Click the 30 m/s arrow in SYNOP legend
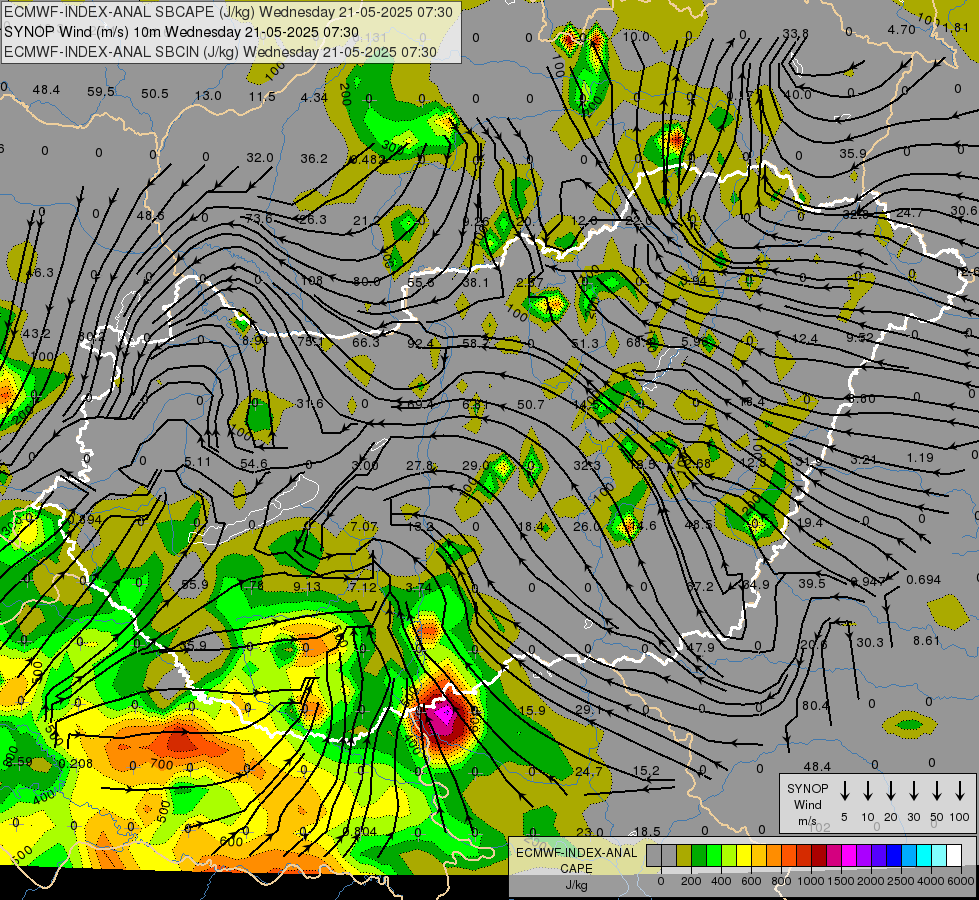This screenshot has width=979, height=900. [913, 791]
